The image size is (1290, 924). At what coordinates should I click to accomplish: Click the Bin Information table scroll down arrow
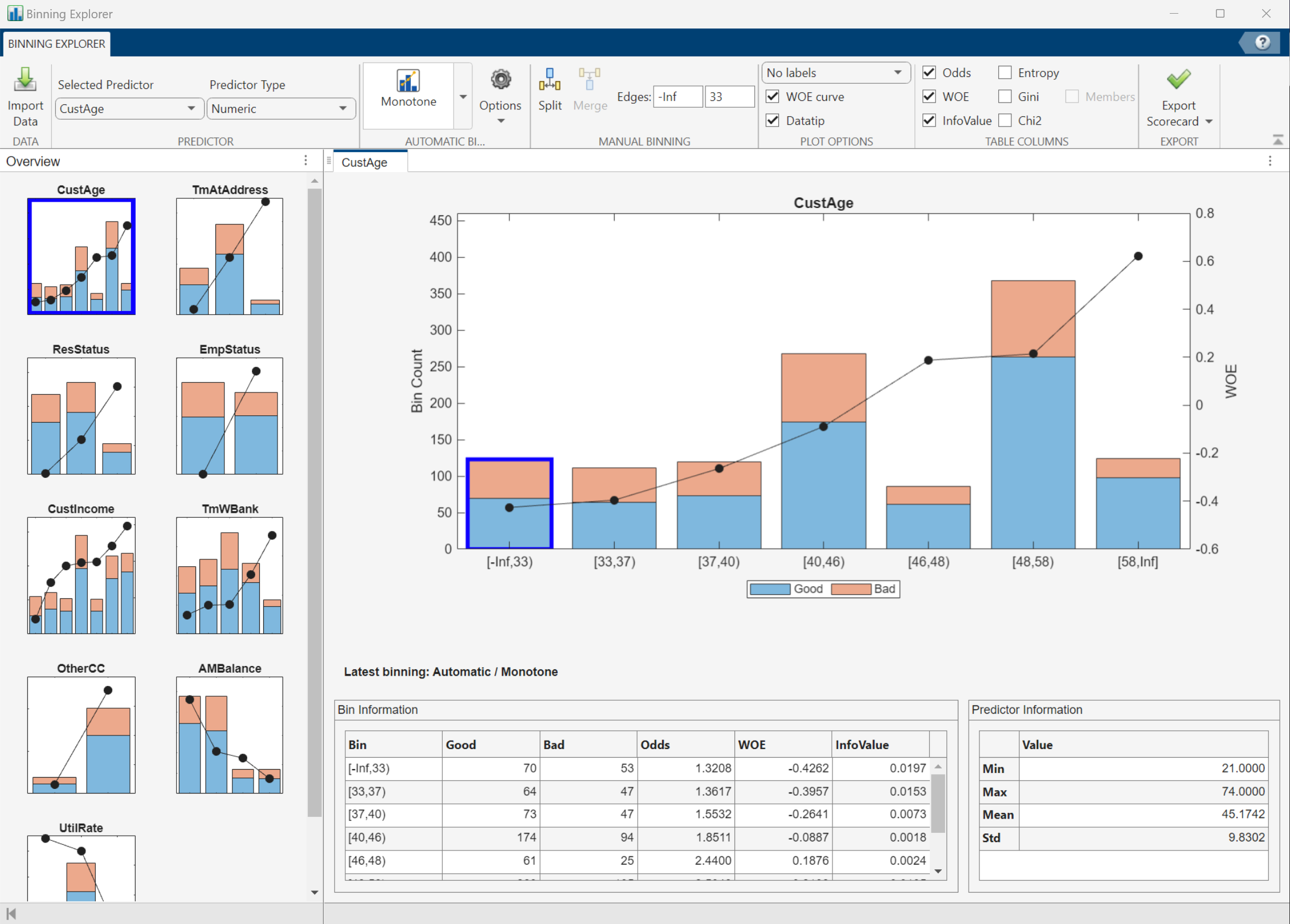[938, 871]
